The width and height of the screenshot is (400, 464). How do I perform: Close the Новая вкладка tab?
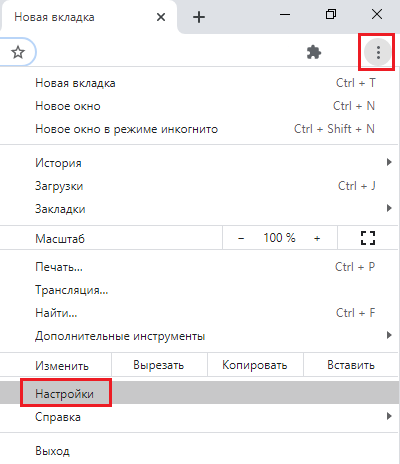tap(161, 17)
